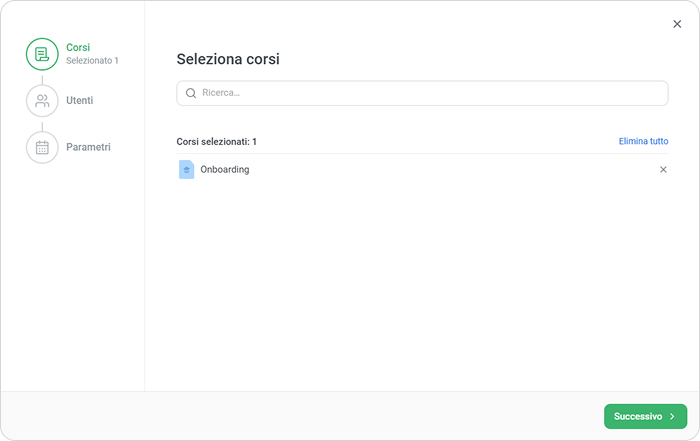
Task: Click the arrow chevron inside Successivo
Action: pos(673,416)
